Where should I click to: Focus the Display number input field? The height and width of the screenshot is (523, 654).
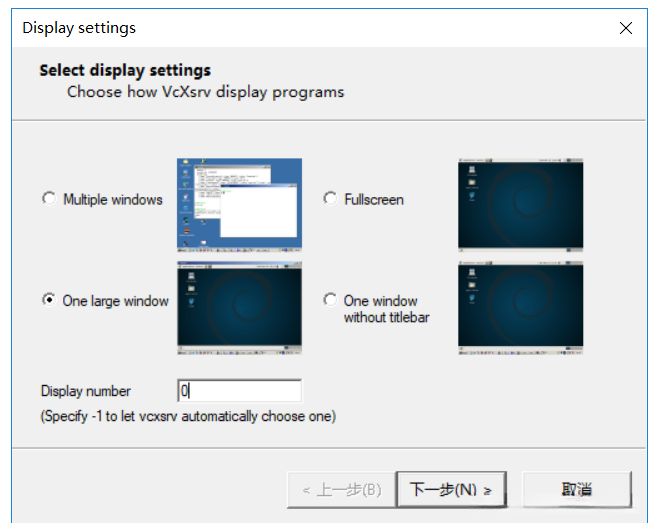(x=239, y=391)
